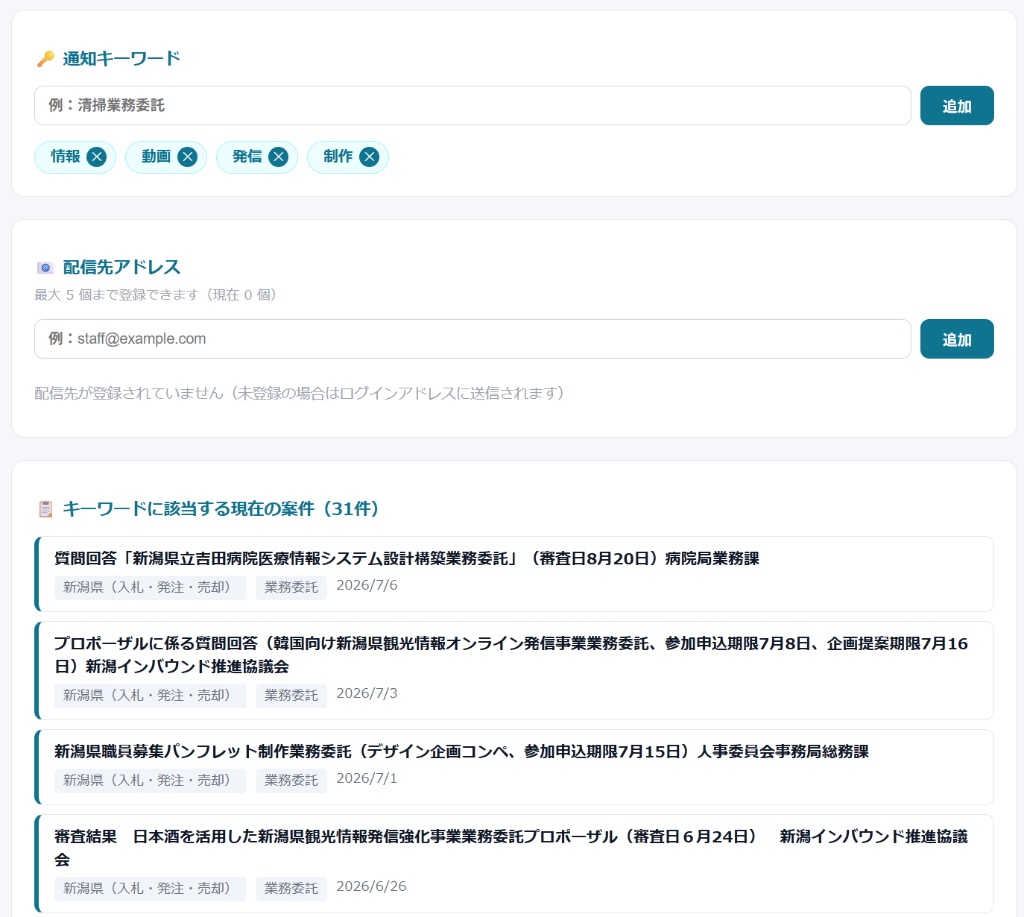
Task: Remove the 情報 keyword tag
Action: (x=97, y=157)
